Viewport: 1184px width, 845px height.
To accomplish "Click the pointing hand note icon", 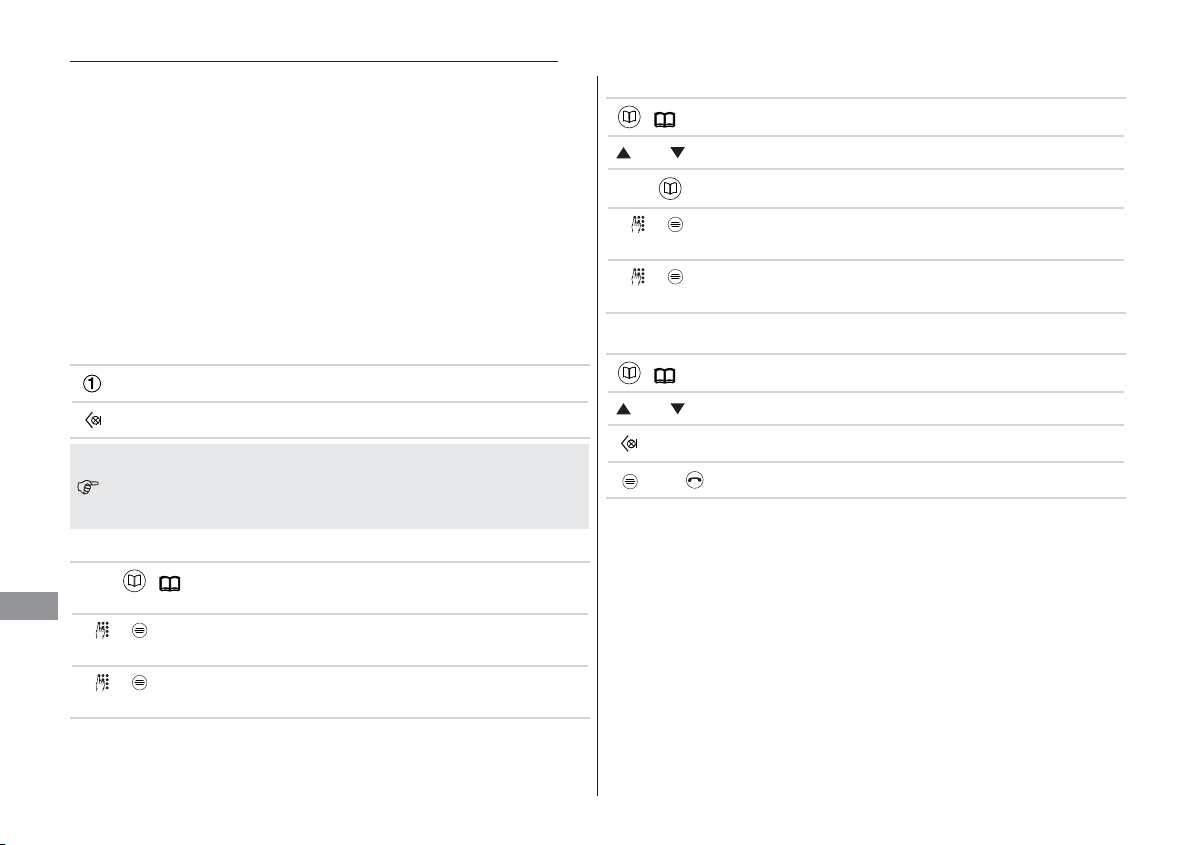I will point(88,487).
